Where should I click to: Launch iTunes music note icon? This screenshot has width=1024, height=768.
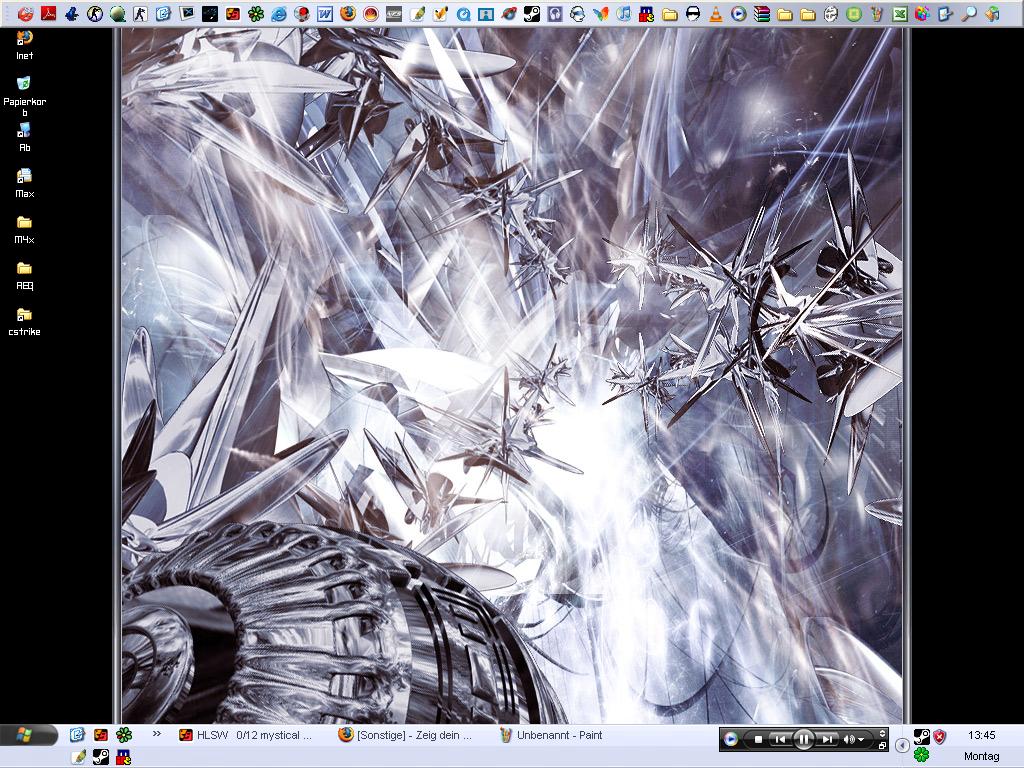624,13
